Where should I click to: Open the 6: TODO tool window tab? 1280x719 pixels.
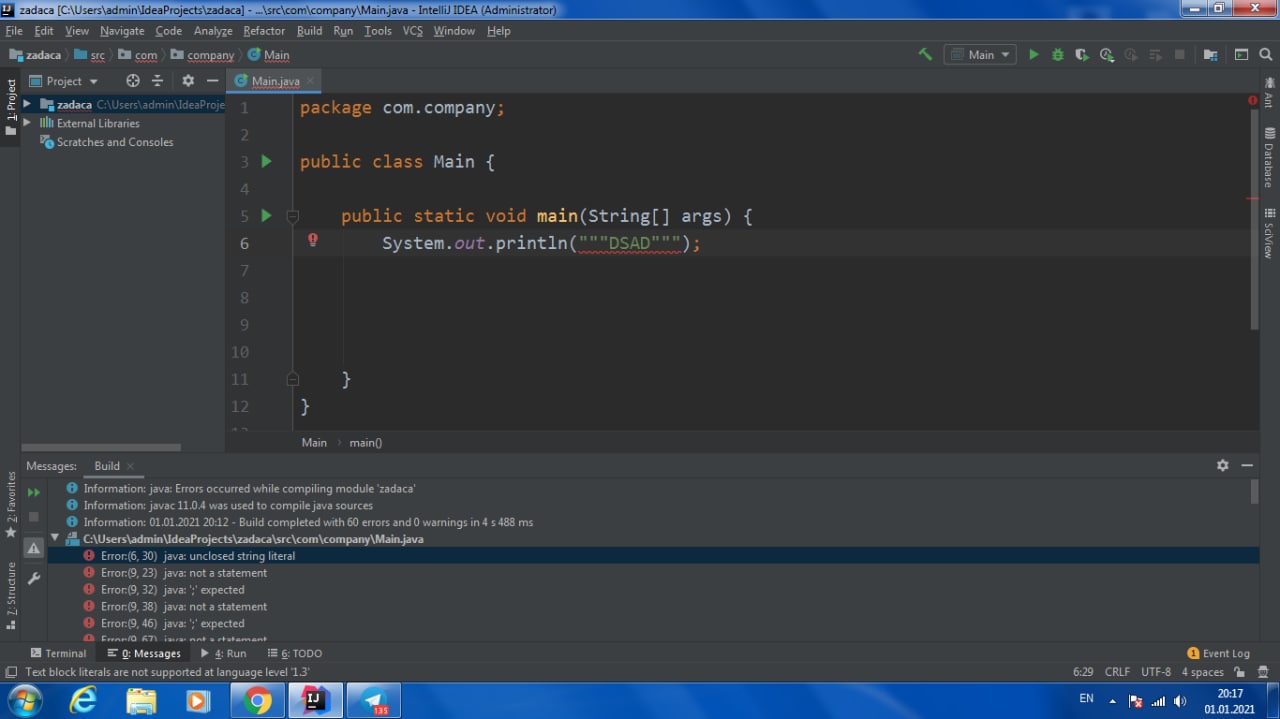tap(294, 653)
